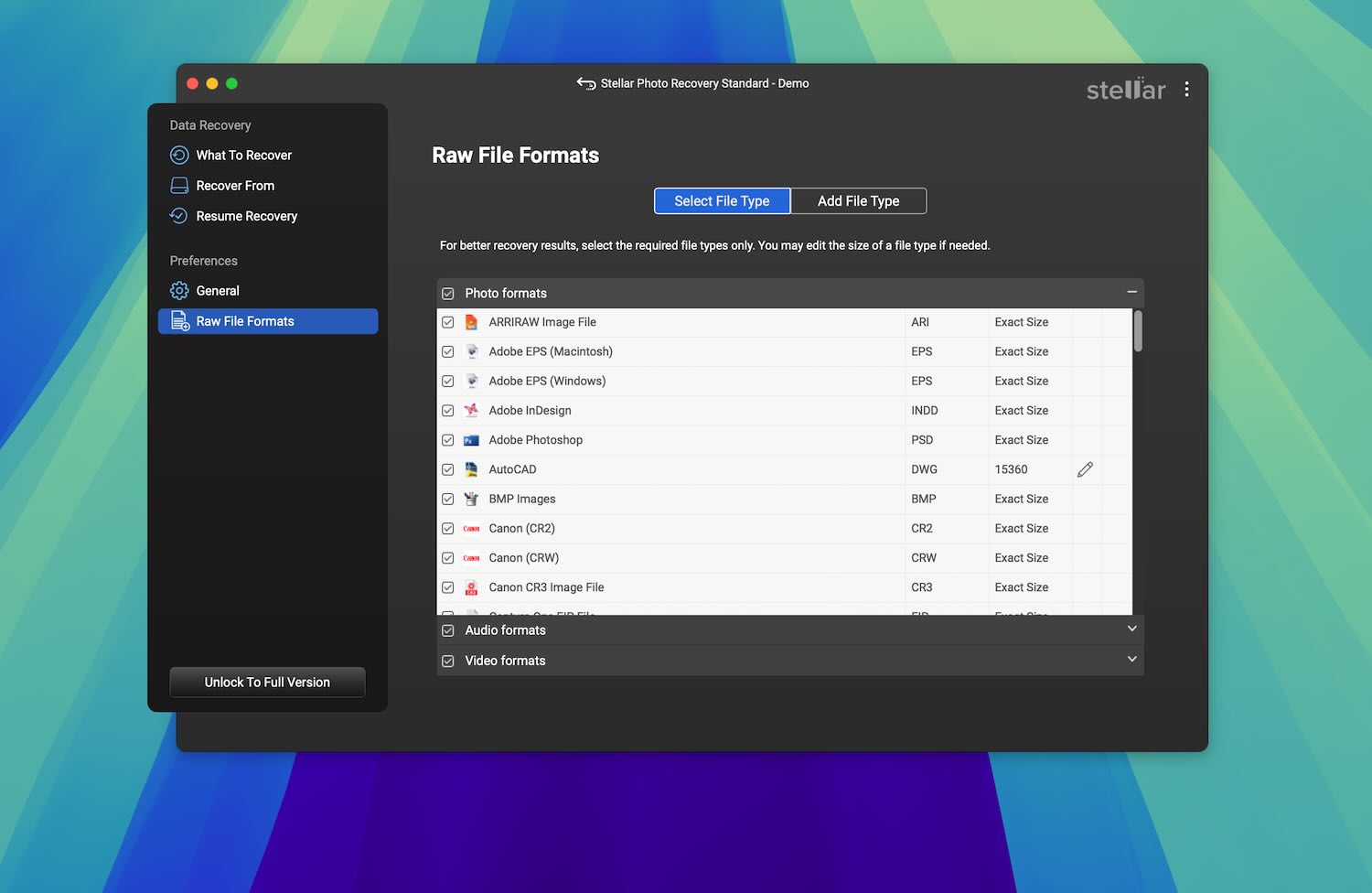This screenshot has width=1372, height=893.
Task: Click the Video formats header label
Action: click(505, 661)
